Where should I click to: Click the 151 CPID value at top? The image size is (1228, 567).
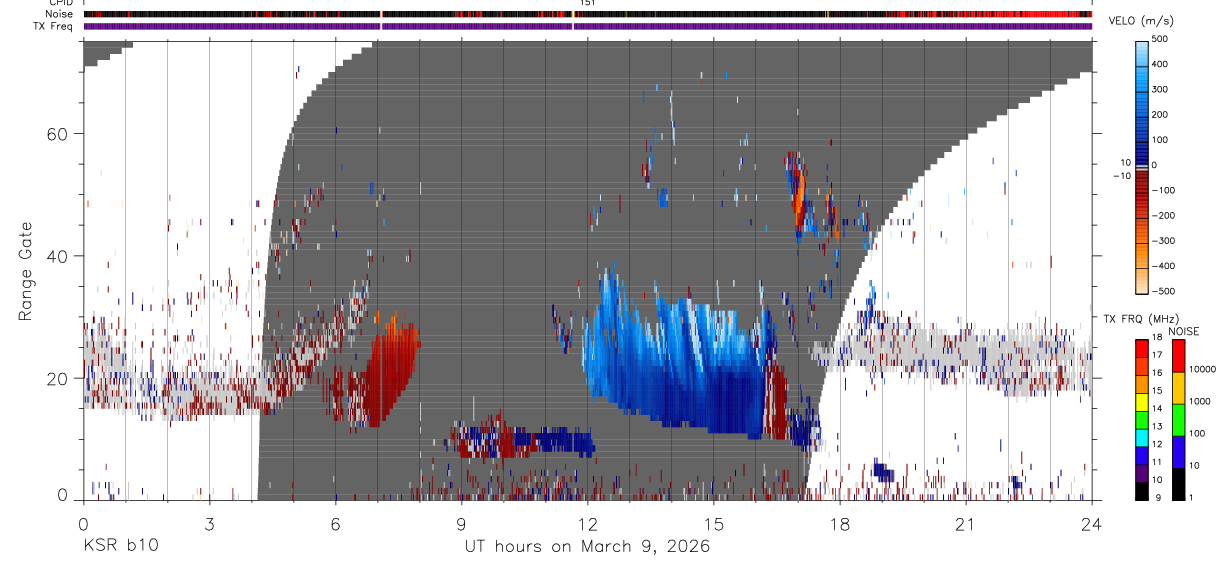[588, 4]
